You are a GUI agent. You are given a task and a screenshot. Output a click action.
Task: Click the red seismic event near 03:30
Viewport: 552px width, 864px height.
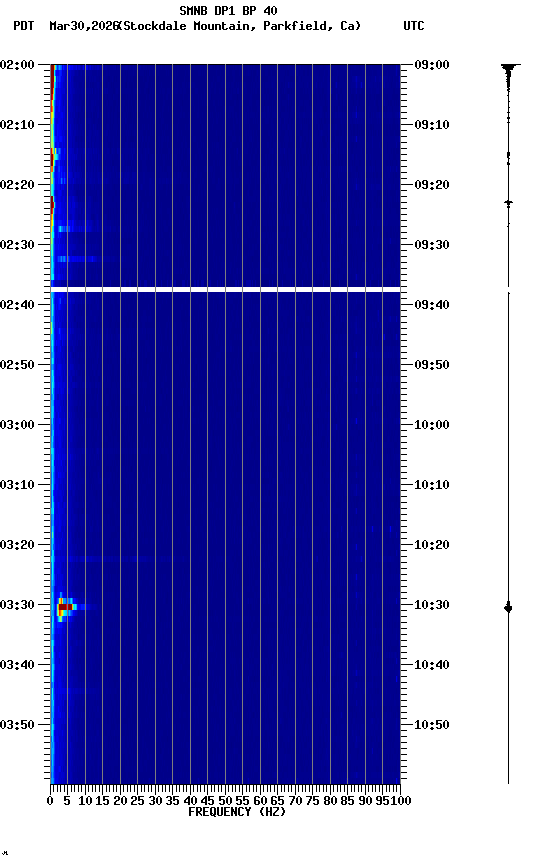(x=65, y=607)
